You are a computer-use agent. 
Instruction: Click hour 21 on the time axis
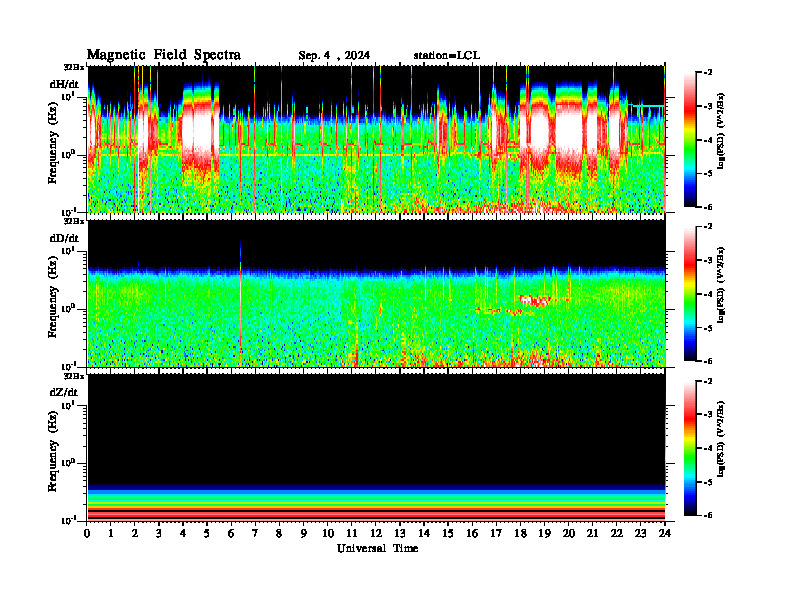pos(592,533)
